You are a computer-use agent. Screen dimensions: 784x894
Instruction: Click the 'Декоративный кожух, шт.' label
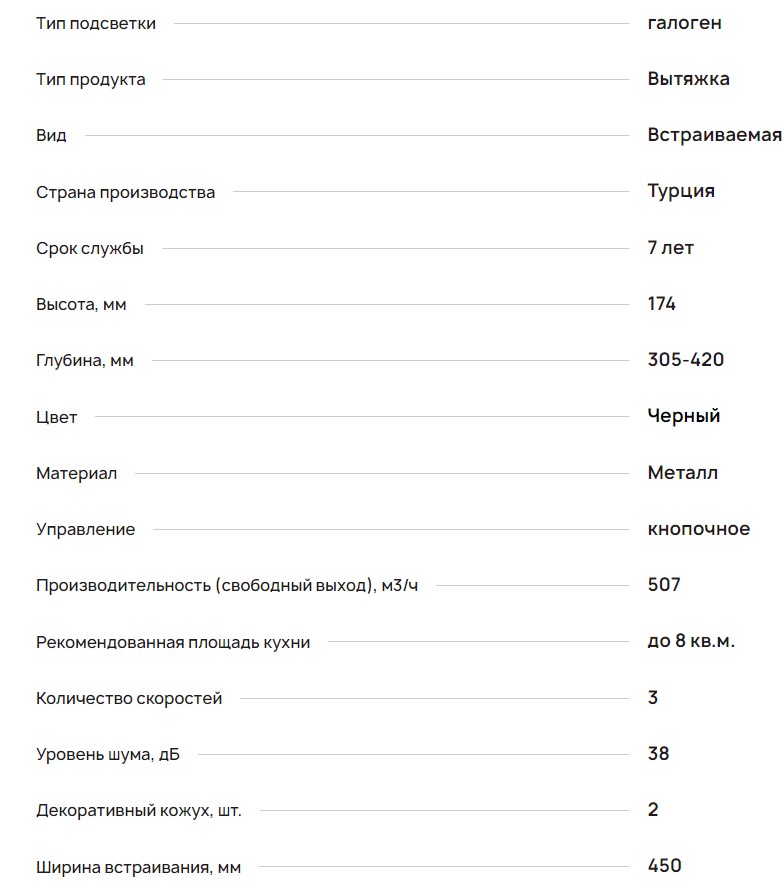tap(138, 810)
